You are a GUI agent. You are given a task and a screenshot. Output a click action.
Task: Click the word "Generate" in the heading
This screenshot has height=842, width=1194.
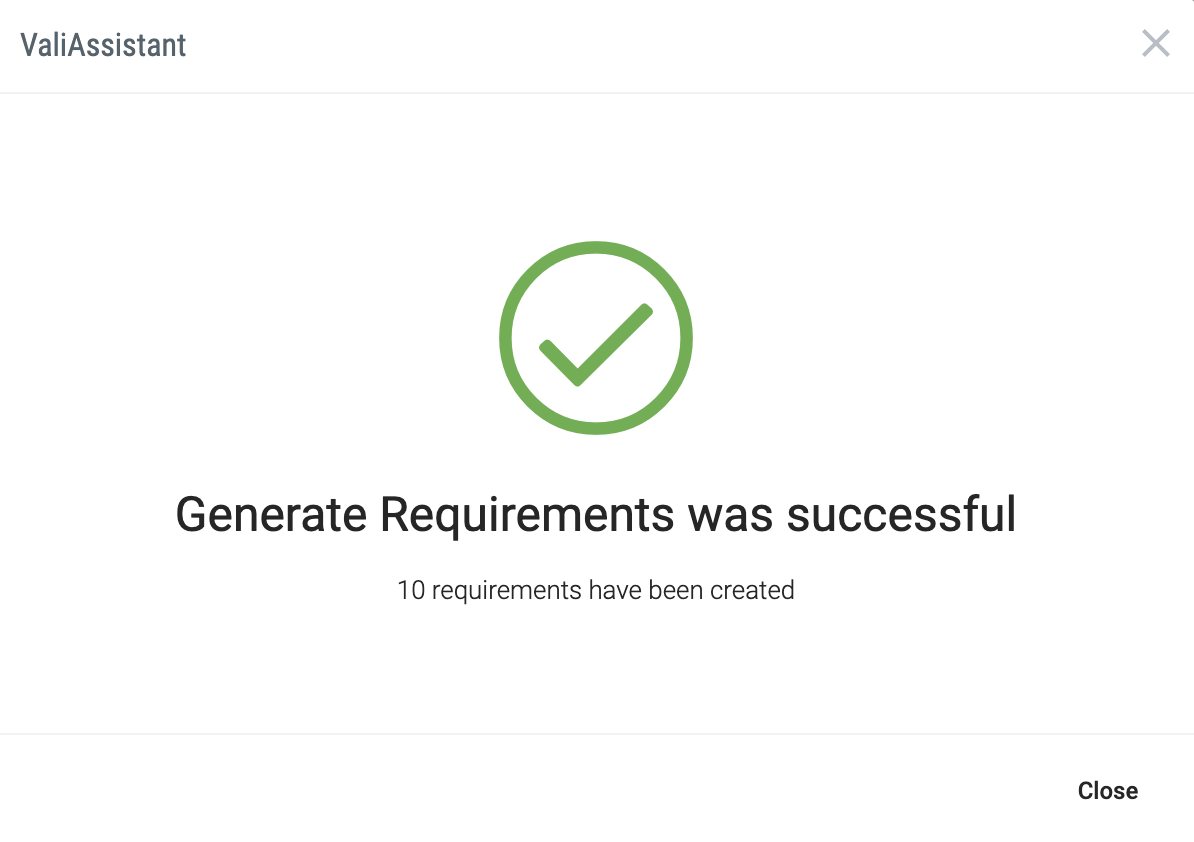click(x=271, y=515)
